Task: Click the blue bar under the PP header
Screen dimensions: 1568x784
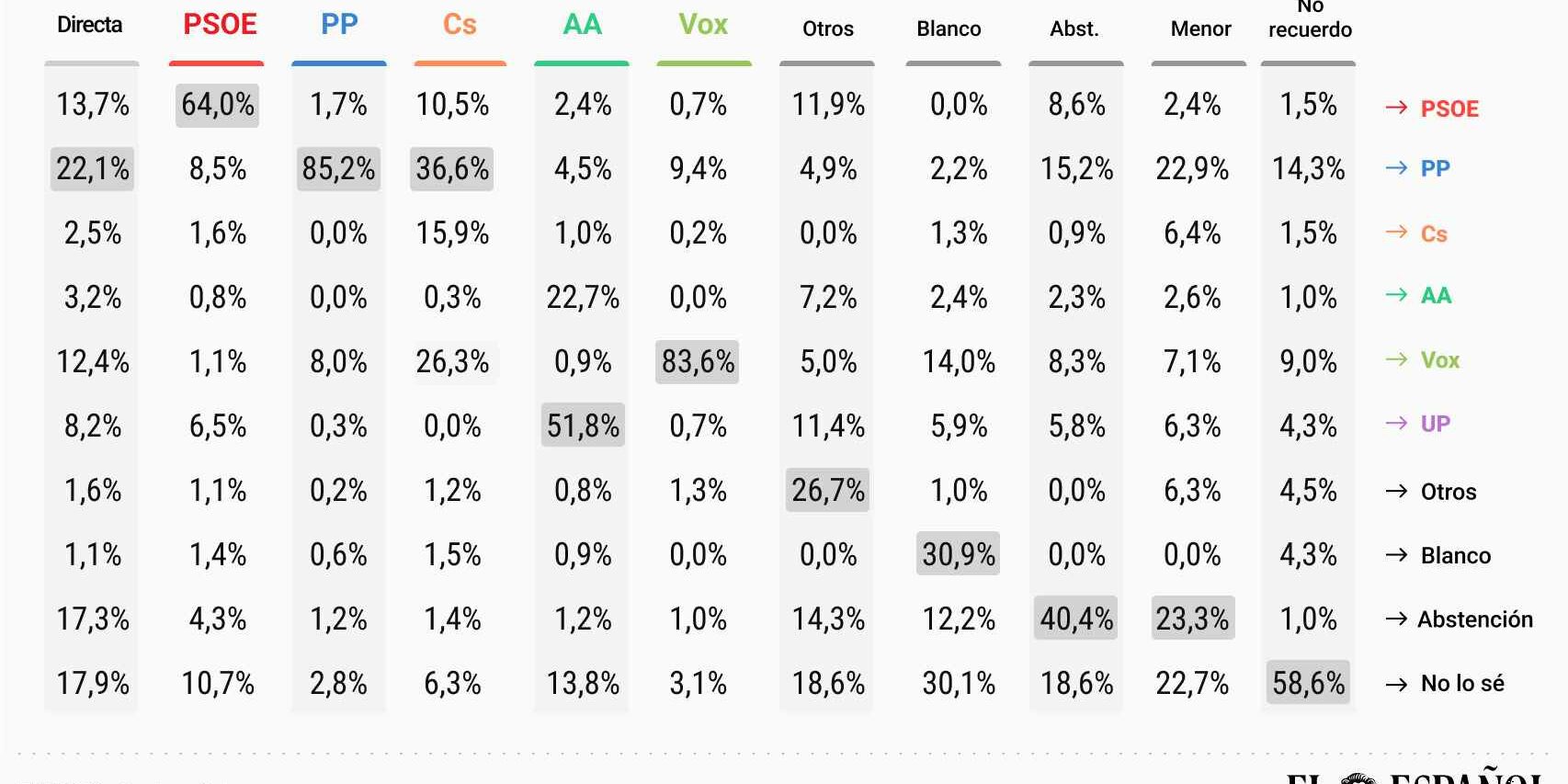Action: 339,63
